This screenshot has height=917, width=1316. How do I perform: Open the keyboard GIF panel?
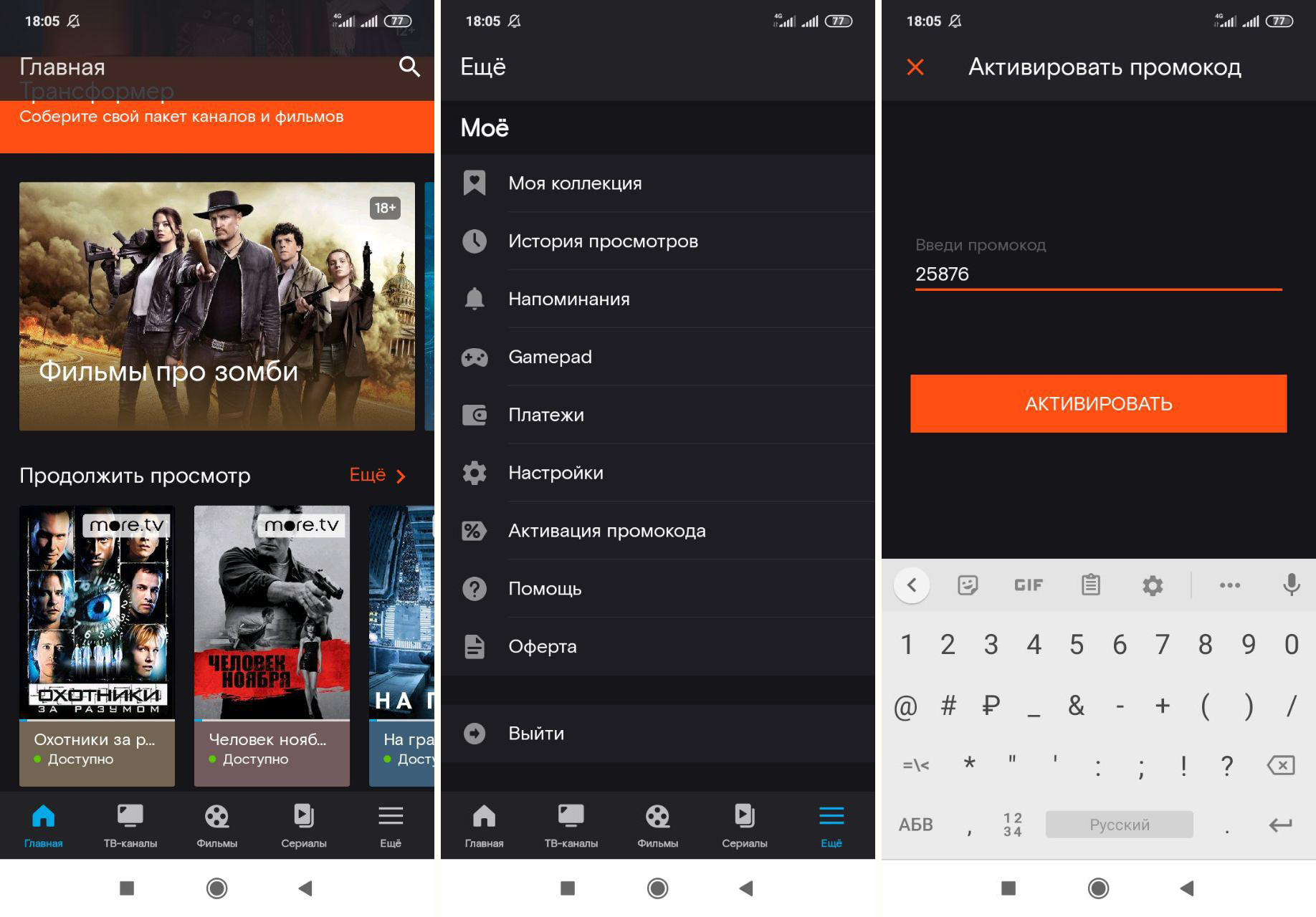(1029, 585)
